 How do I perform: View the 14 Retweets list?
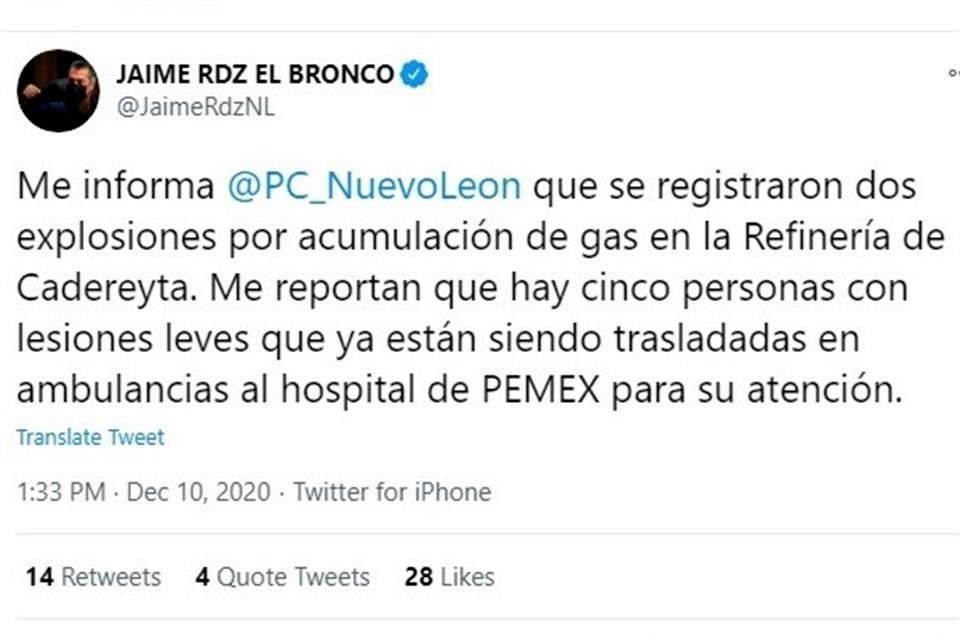pos(93,577)
